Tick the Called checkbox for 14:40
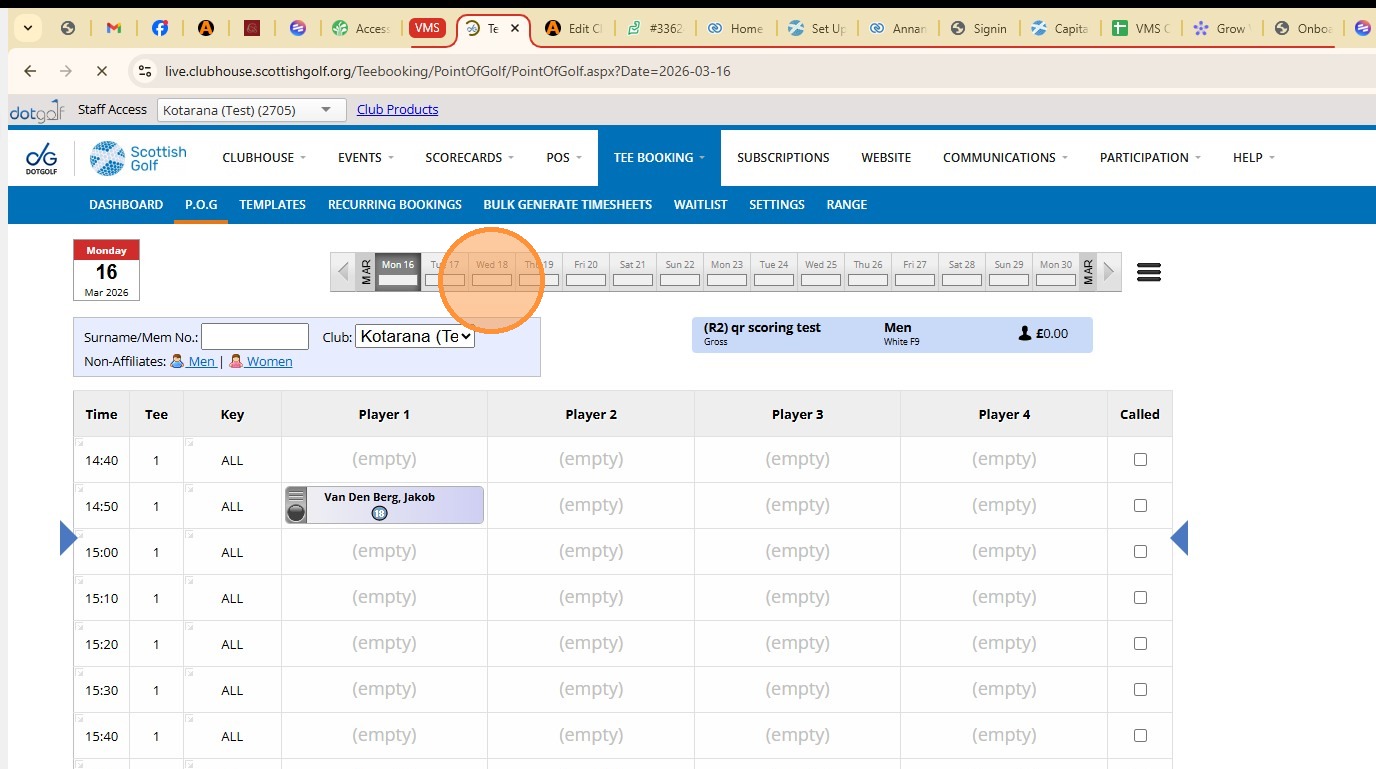1376x769 pixels. pos(1140,460)
